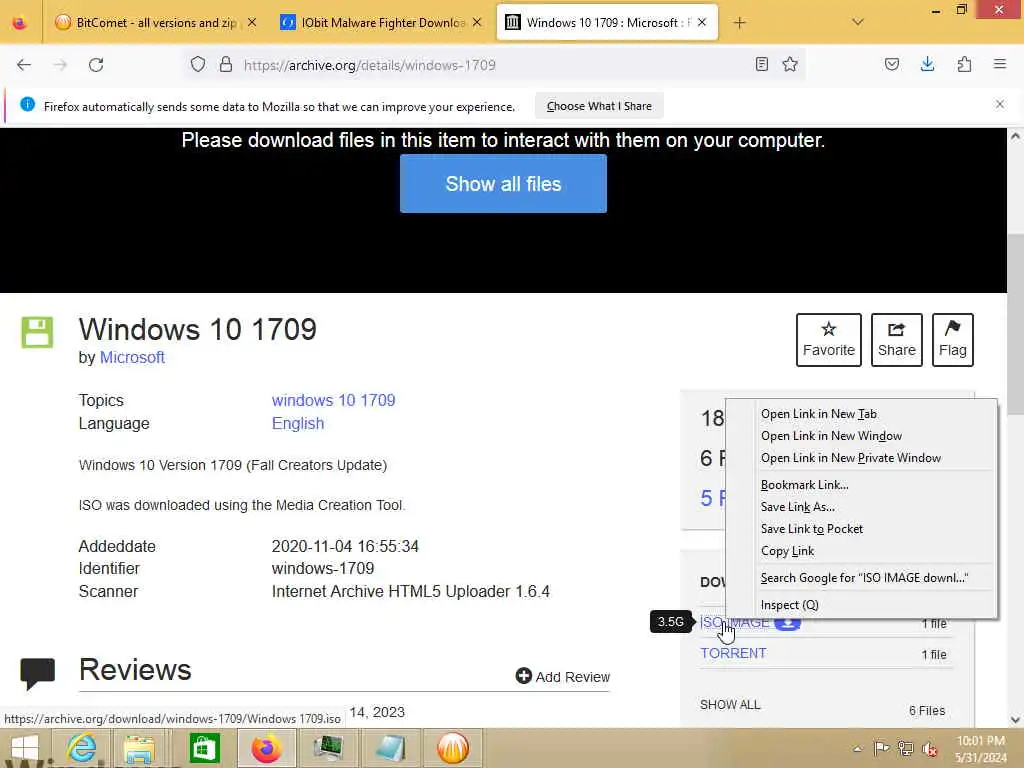Open the monitor app taskbar icon
Image resolution: width=1024 pixels, height=768 pixels.
click(328, 748)
